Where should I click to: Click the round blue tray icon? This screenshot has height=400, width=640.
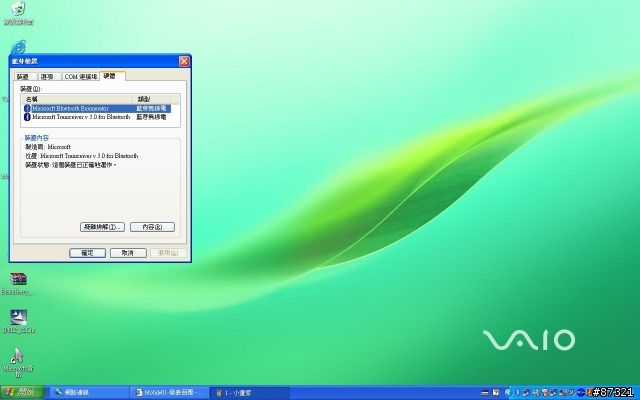click(x=581, y=393)
